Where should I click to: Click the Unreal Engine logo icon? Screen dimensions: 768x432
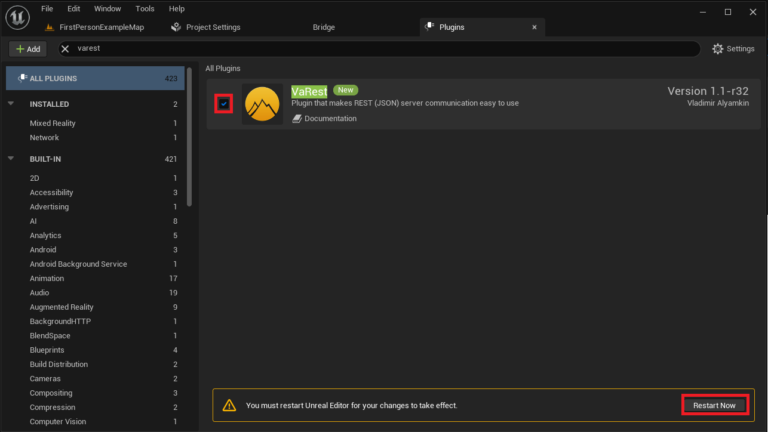coord(18,17)
